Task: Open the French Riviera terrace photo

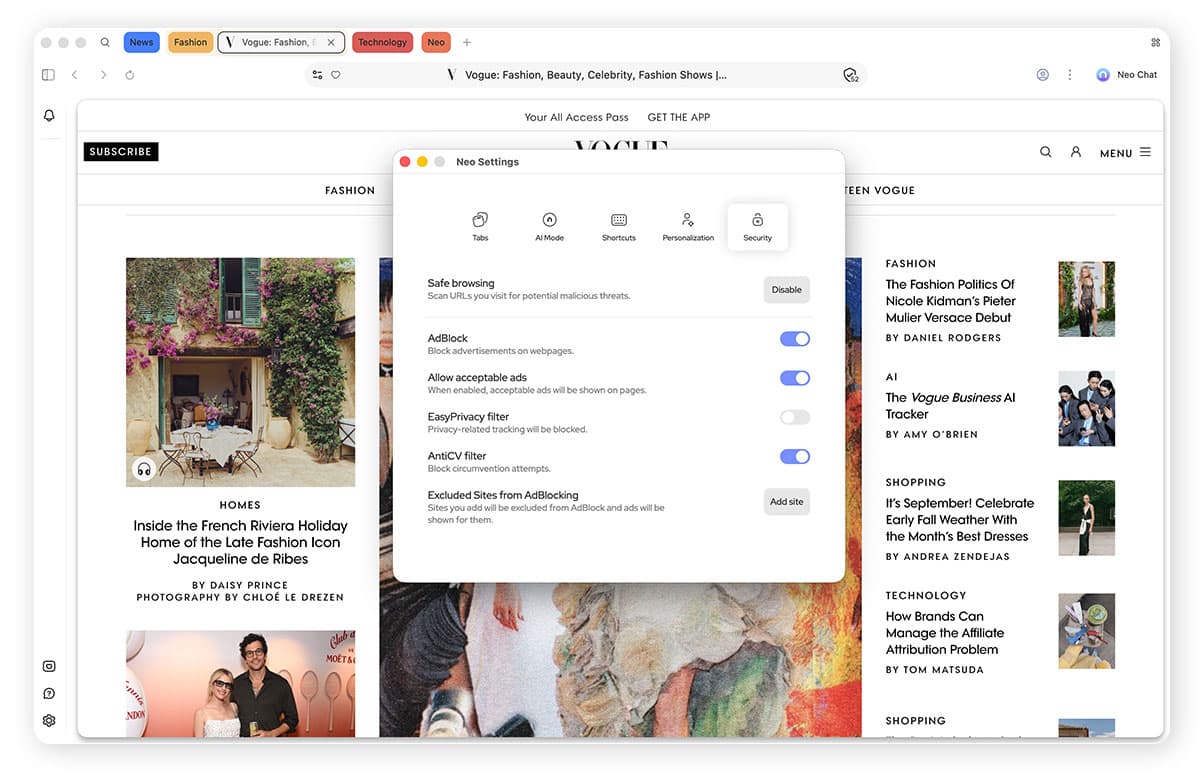Action: (240, 372)
